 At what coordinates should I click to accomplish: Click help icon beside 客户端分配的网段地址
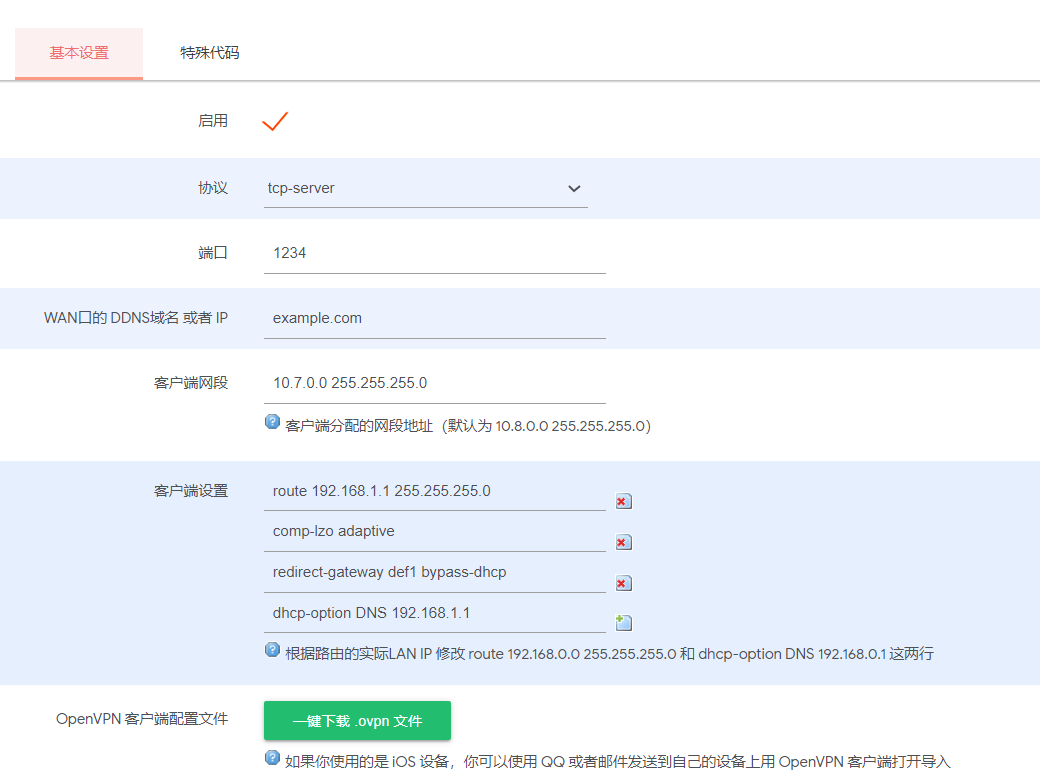pos(272,422)
